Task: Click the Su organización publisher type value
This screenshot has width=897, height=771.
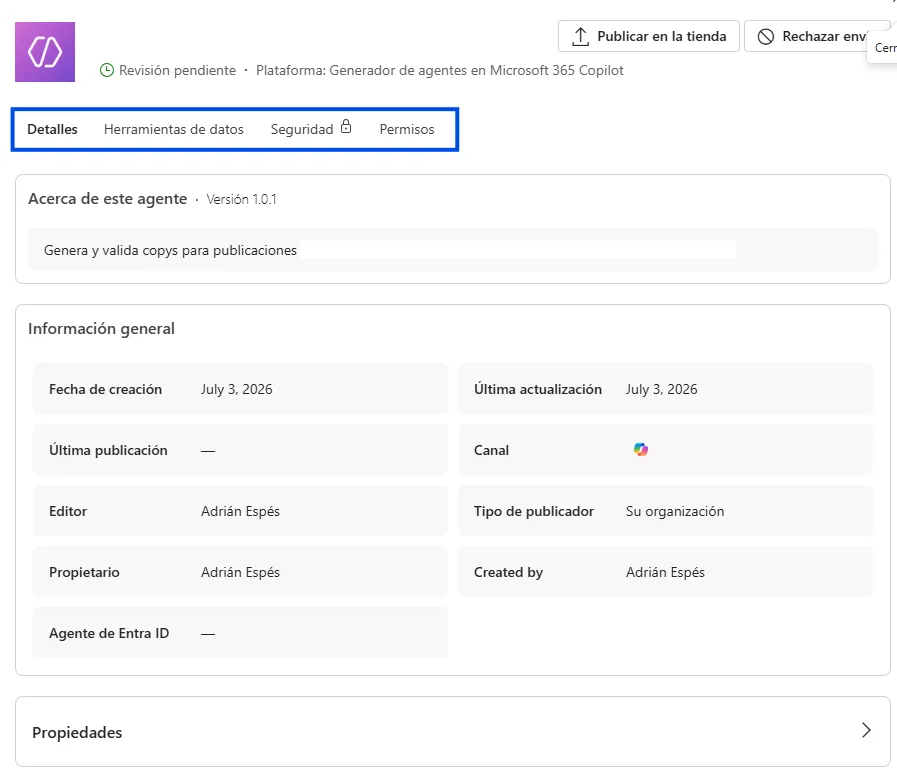Action: 675,511
